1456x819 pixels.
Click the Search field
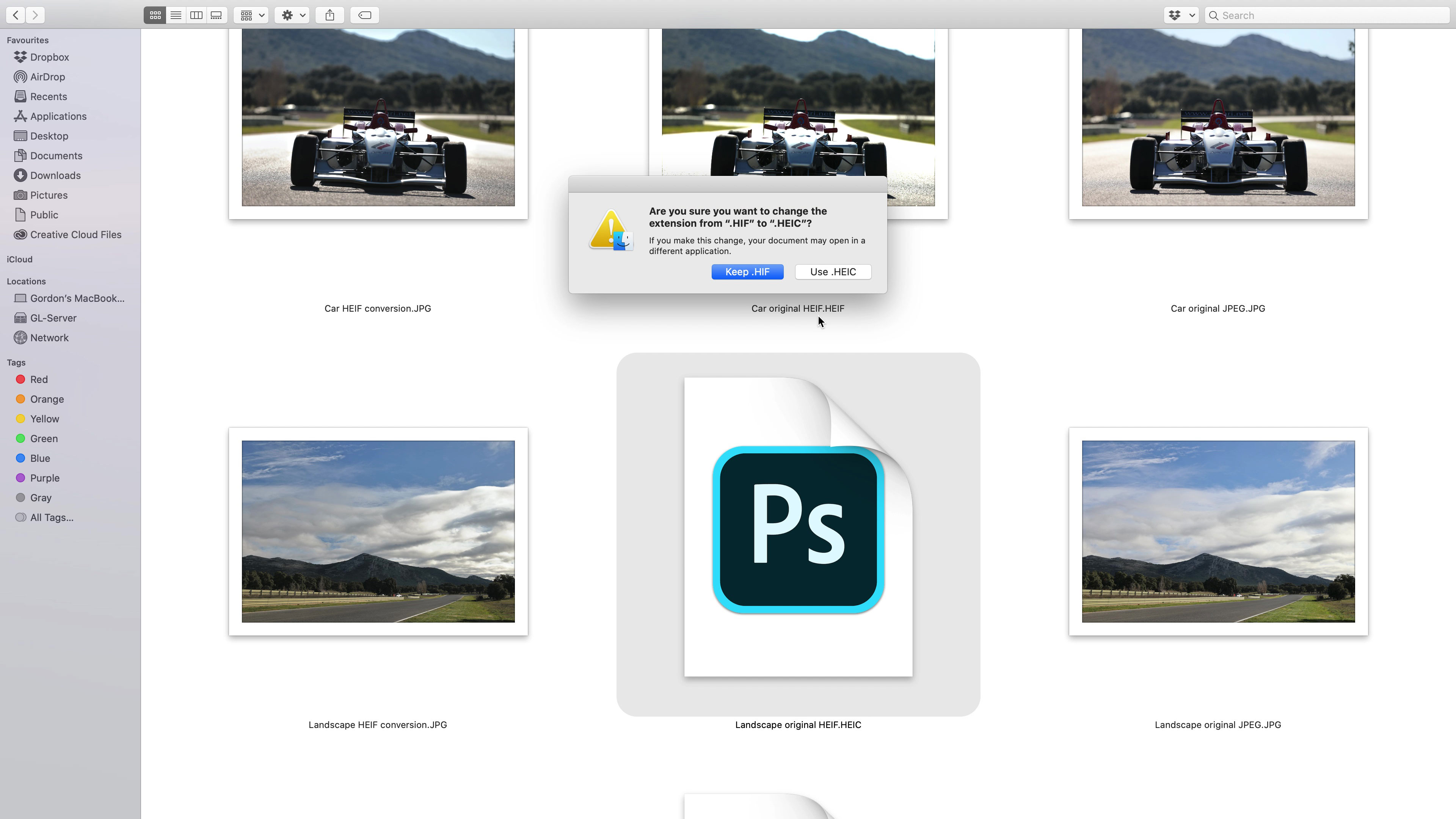tap(1328, 15)
